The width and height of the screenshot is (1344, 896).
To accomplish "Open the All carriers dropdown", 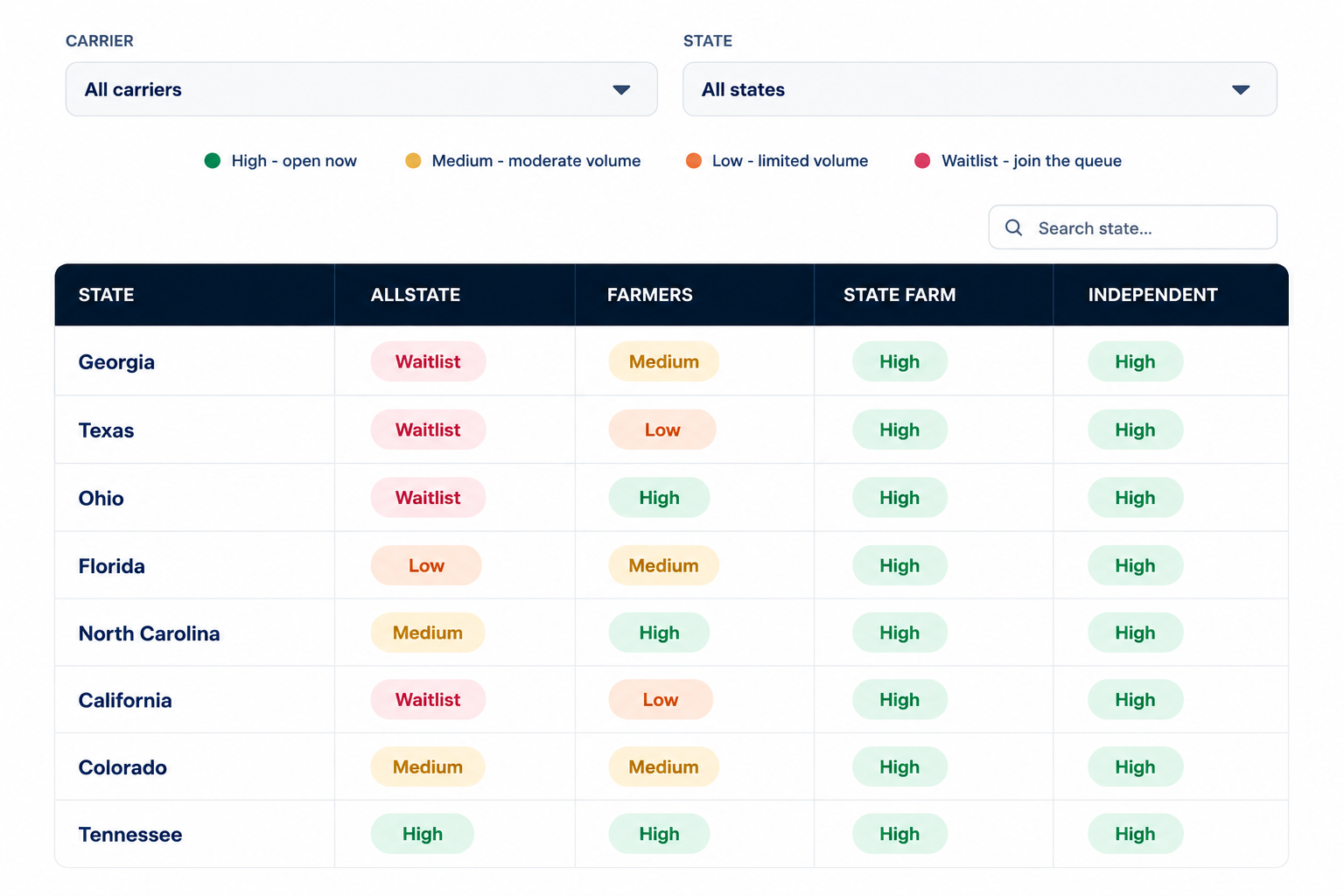I will tap(361, 89).
